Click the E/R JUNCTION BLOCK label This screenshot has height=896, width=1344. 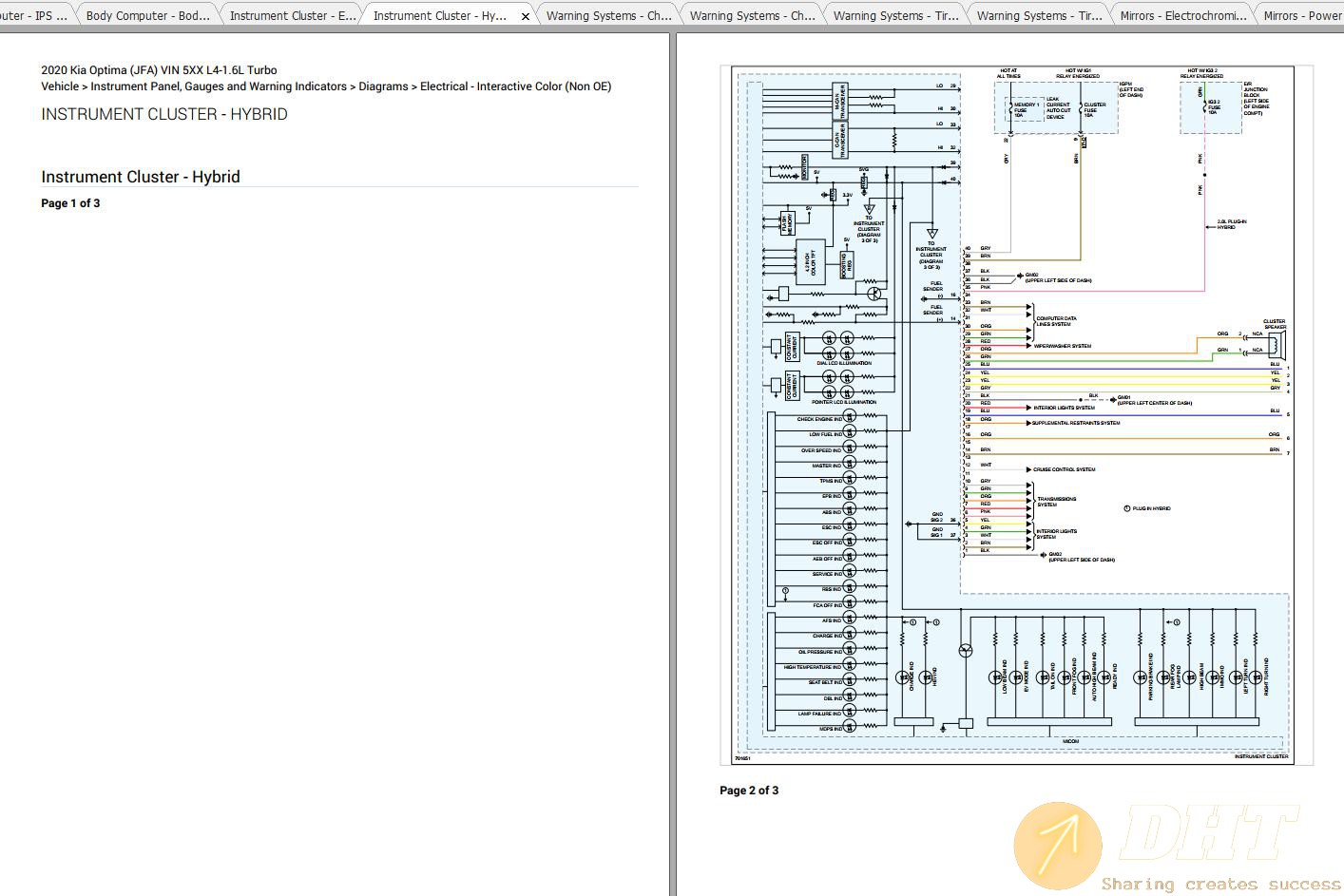coord(1256,99)
